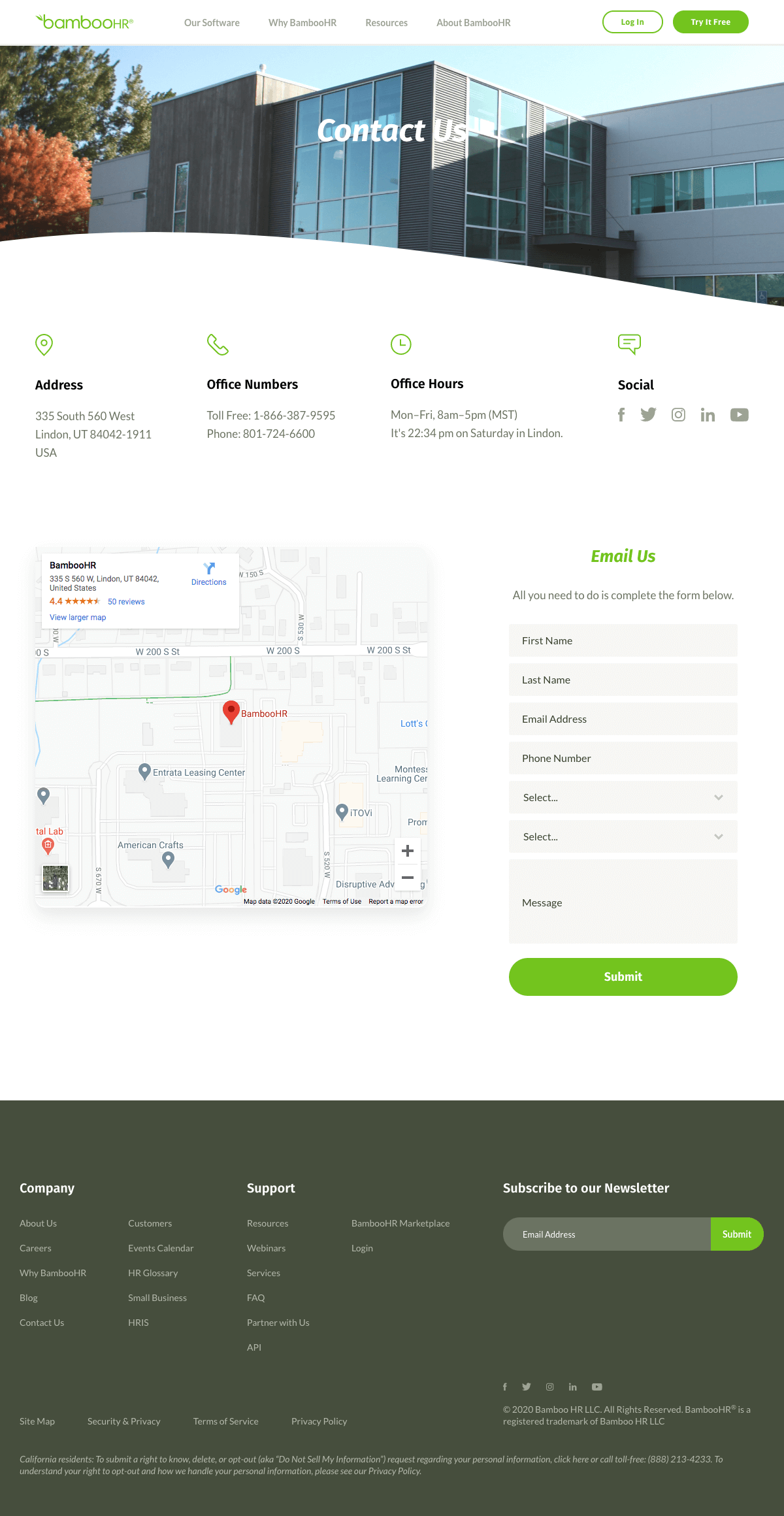Focus the Last Name field

coord(623,680)
